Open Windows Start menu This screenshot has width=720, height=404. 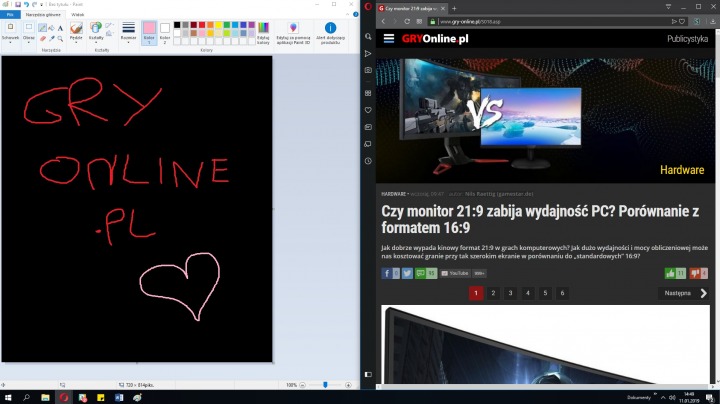[8, 398]
